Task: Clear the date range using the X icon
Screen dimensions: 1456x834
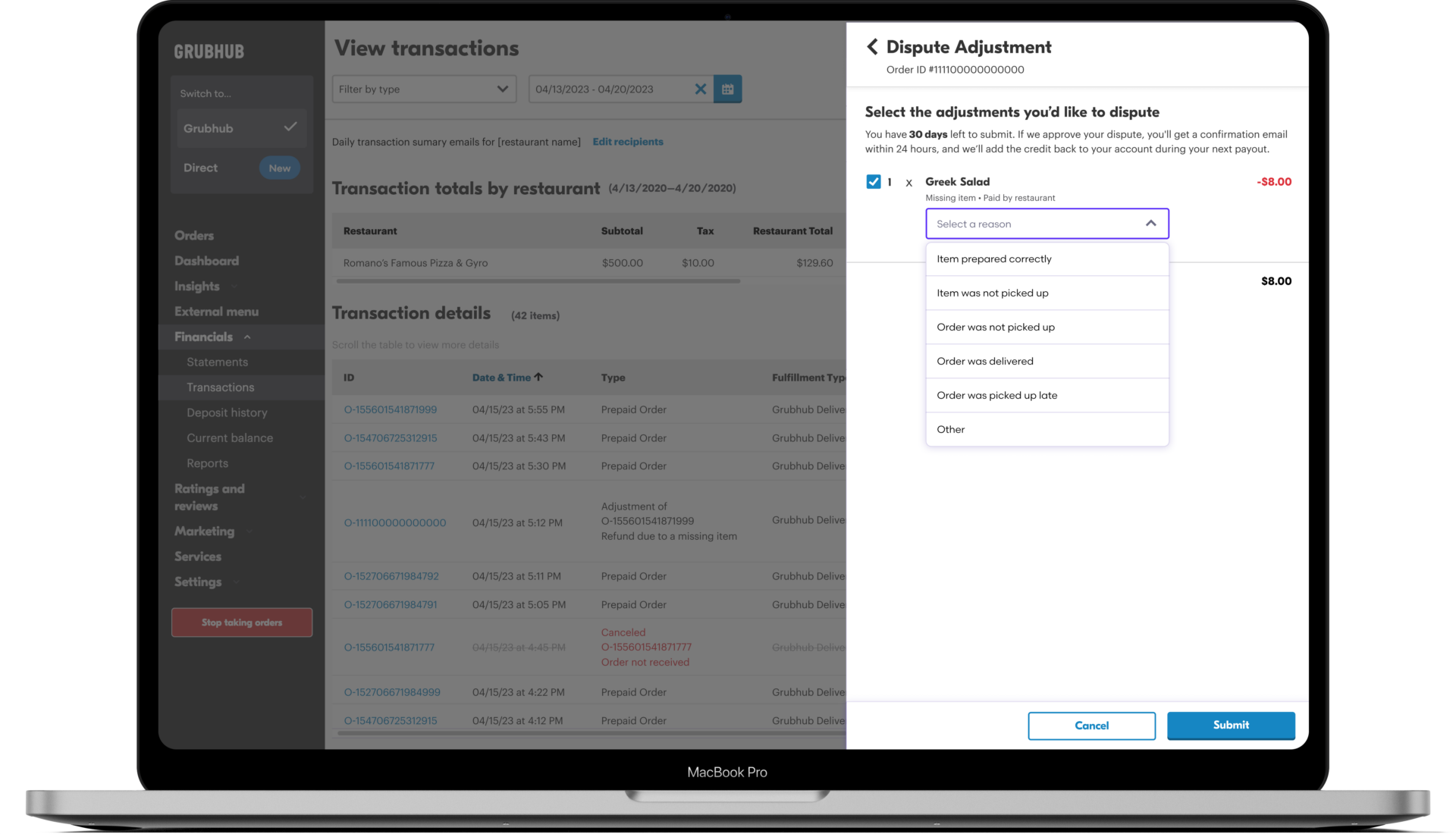Action: pos(700,89)
